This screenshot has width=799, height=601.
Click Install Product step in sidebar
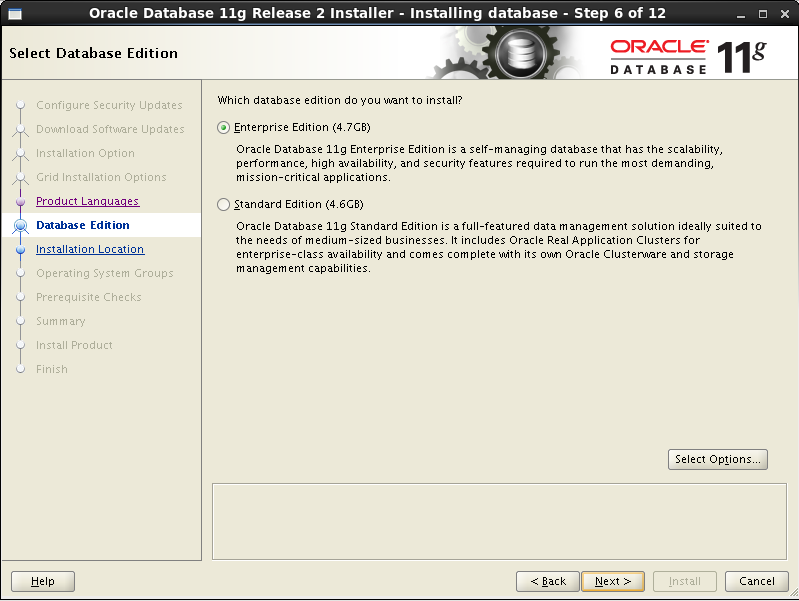tap(74, 345)
